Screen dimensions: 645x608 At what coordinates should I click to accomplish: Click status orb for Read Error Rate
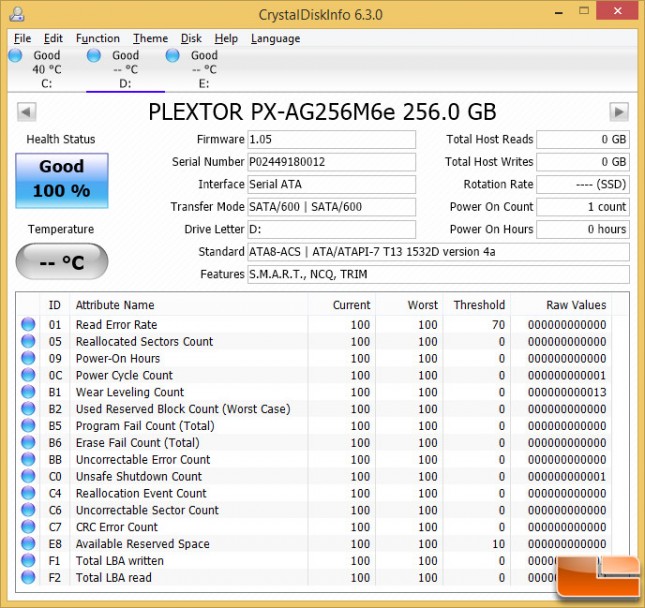click(x=28, y=324)
